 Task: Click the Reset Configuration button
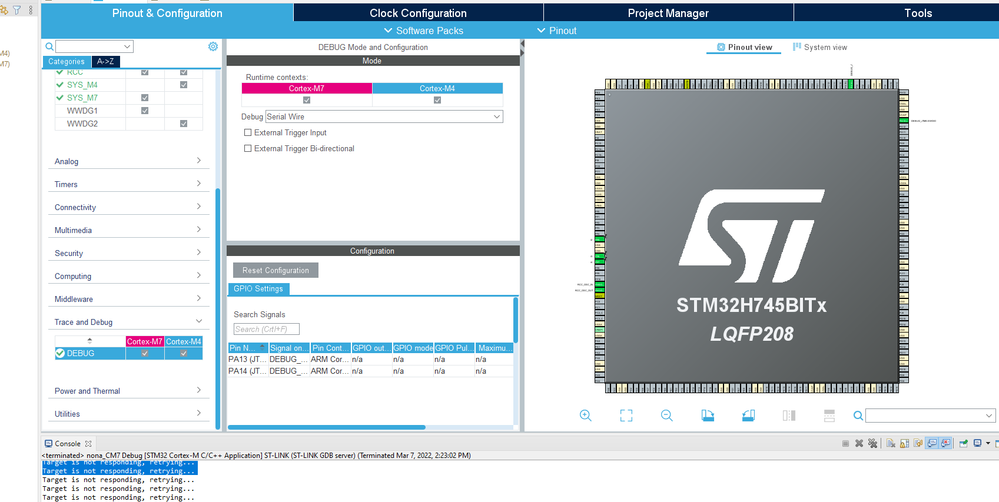pos(275,270)
